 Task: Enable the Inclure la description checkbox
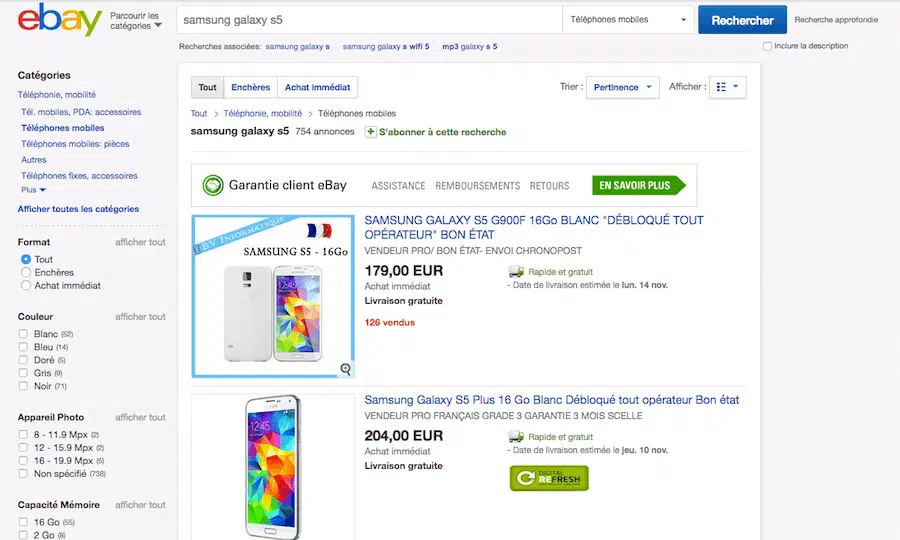767,46
